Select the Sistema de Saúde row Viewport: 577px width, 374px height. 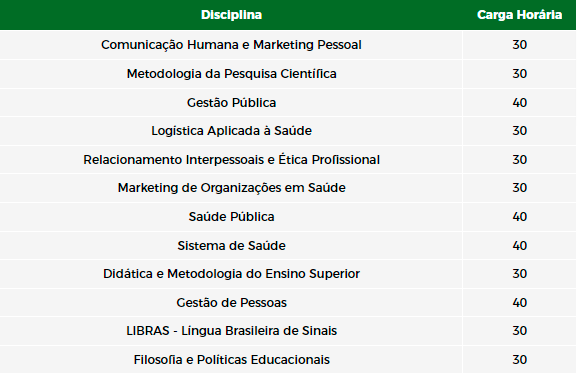[288, 246]
